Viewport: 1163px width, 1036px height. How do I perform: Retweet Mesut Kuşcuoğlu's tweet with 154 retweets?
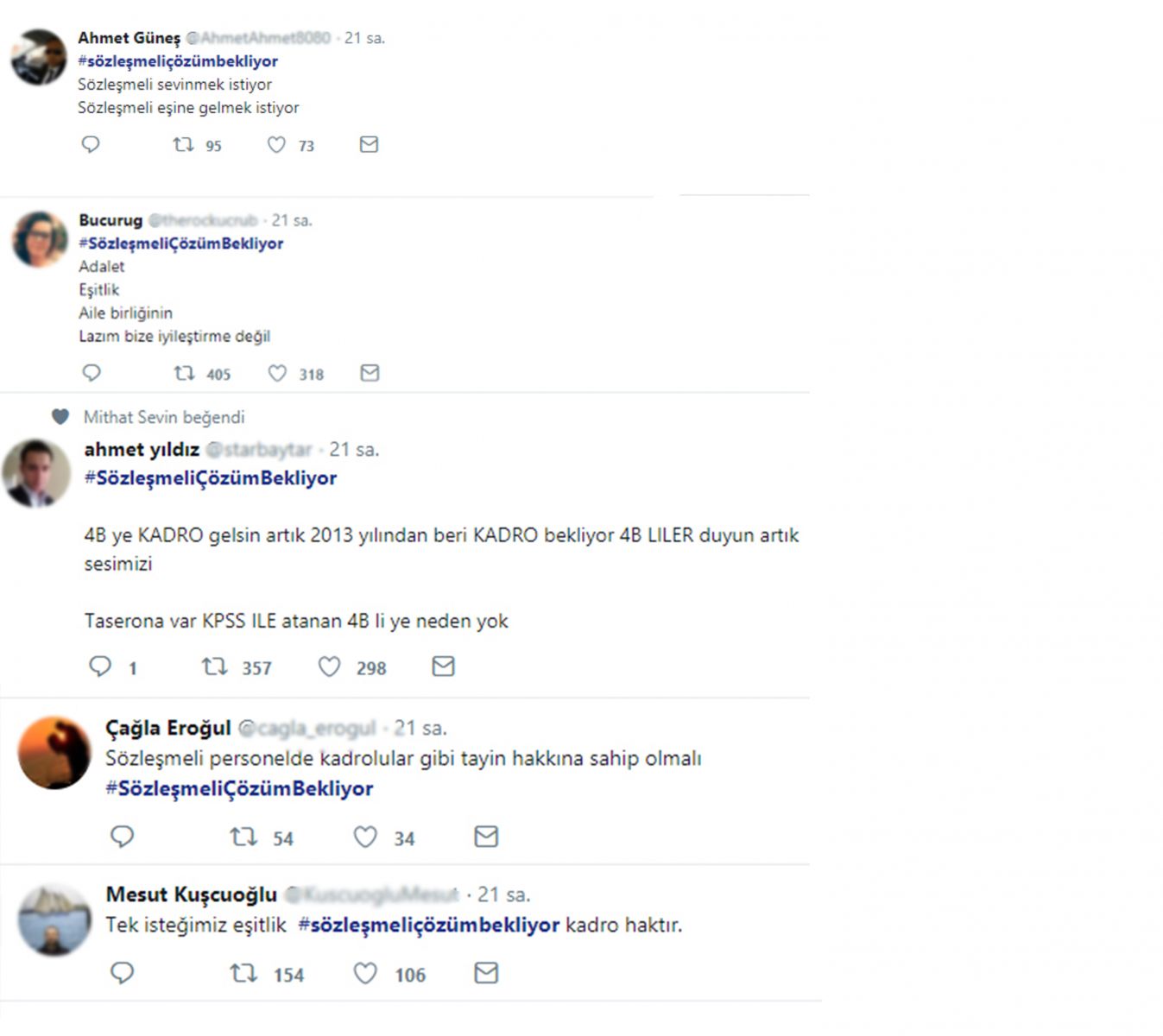243,974
